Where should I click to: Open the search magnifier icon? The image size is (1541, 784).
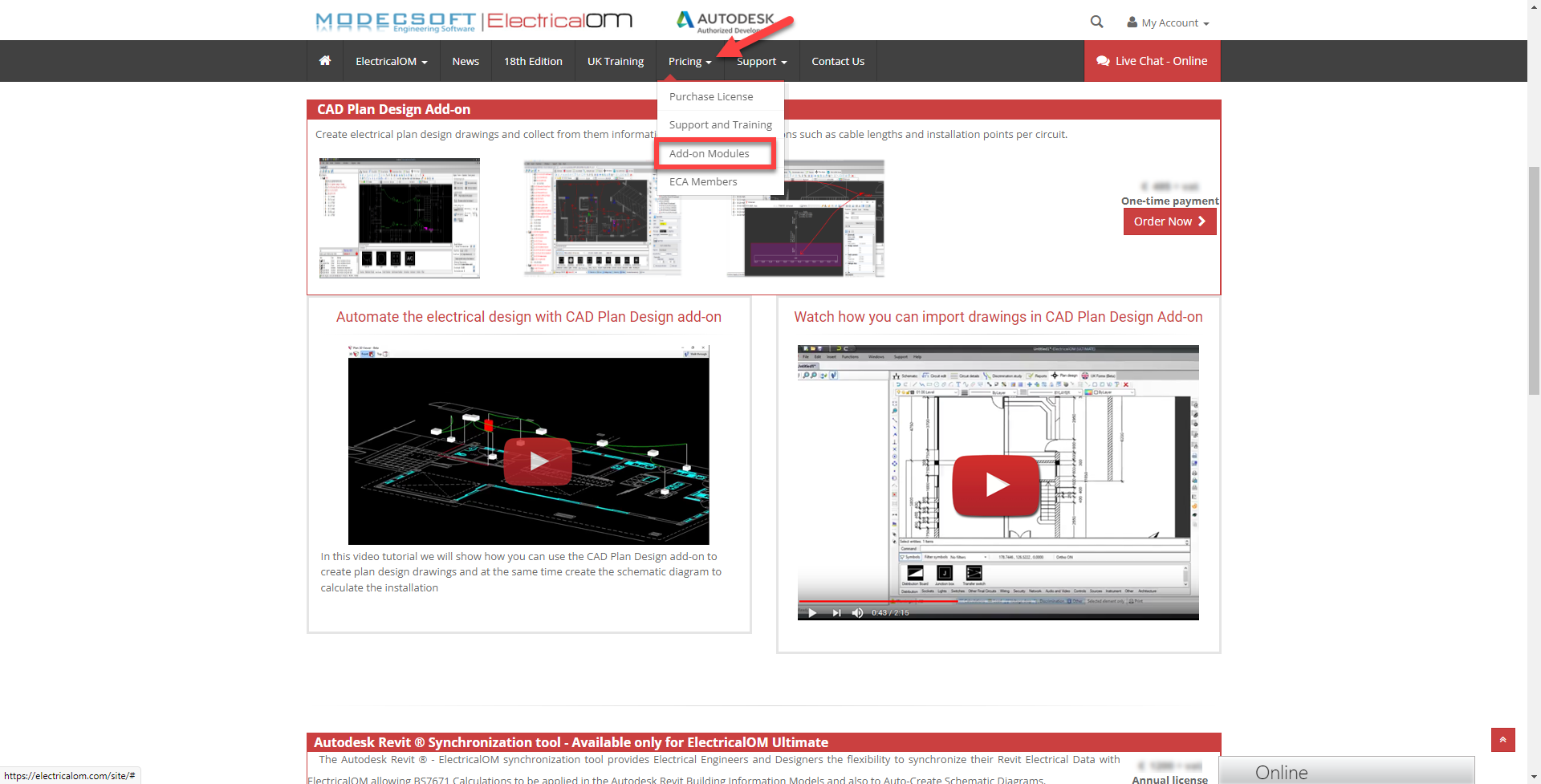[1096, 22]
